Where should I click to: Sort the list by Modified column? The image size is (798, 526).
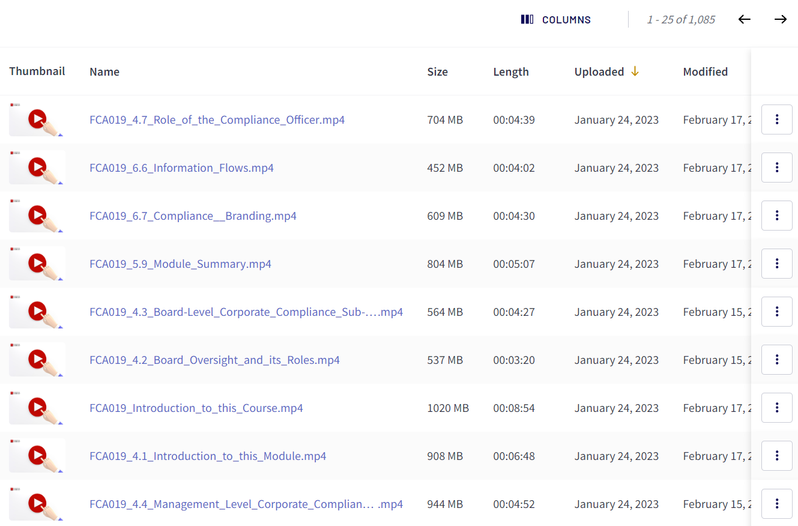point(705,72)
